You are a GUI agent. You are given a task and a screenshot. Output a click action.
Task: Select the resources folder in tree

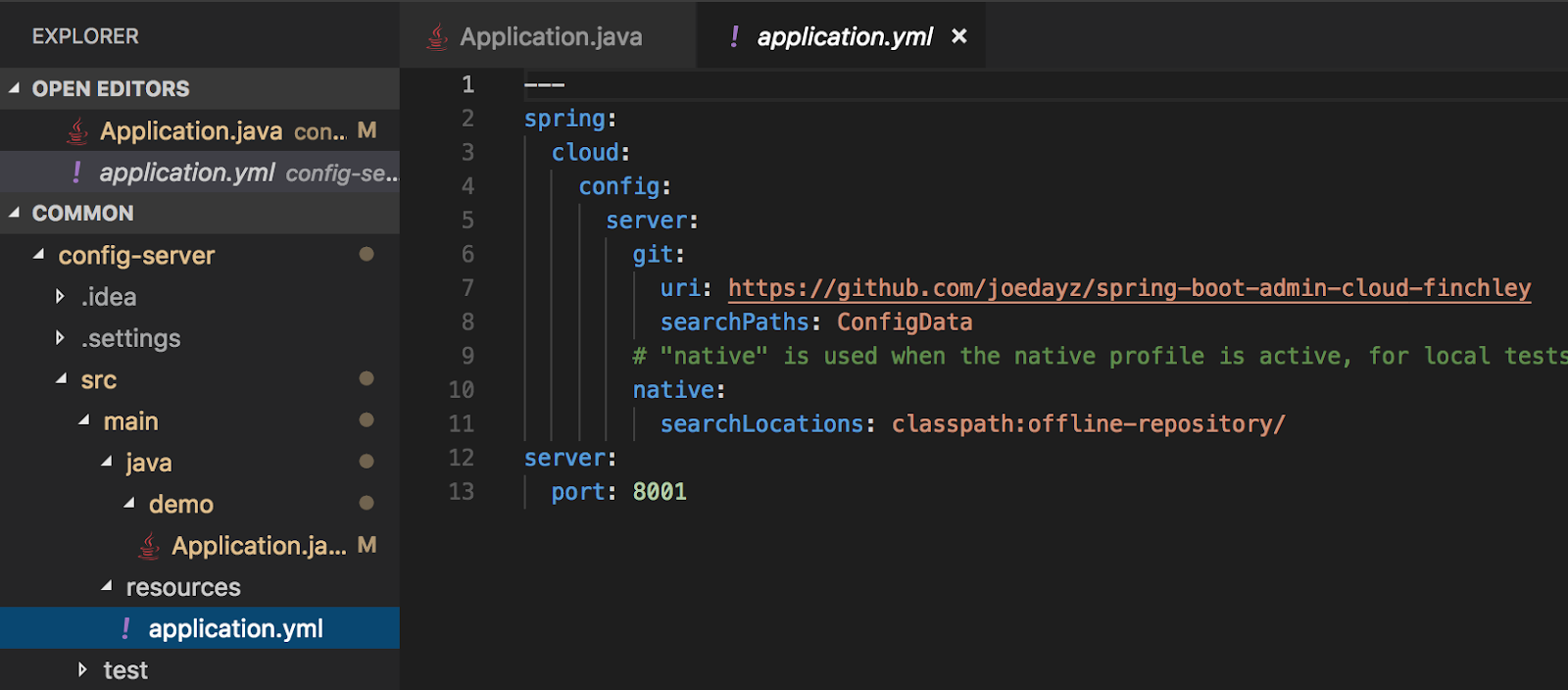[183, 587]
